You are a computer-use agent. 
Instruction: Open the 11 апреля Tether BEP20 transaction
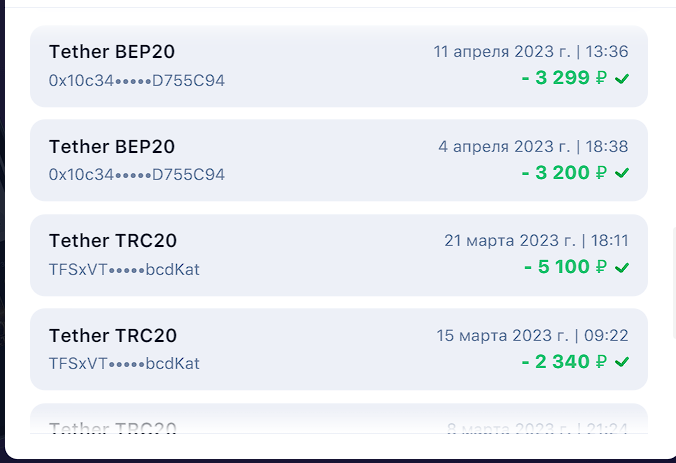(339, 66)
